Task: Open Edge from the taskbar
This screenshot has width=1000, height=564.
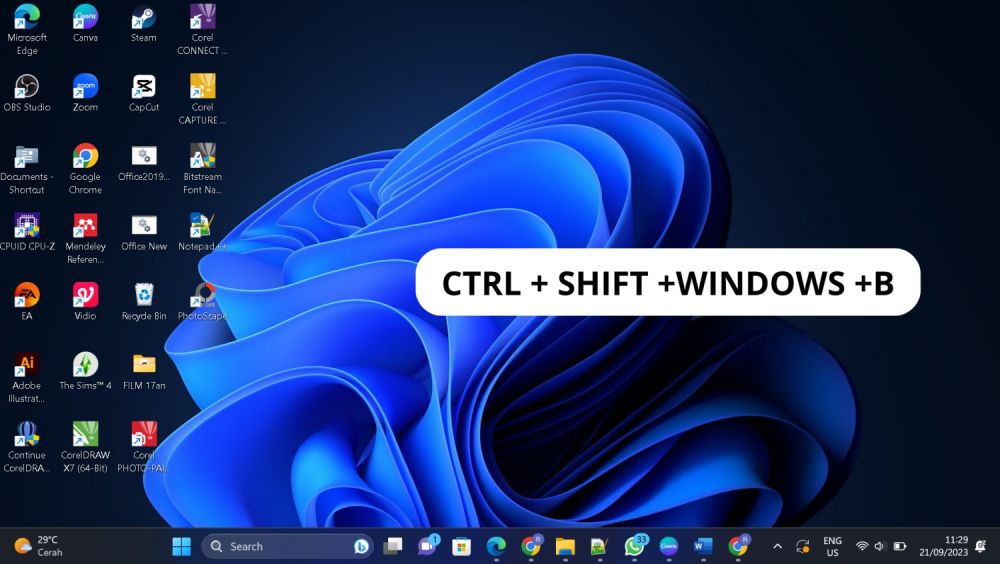Action: [496, 546]
